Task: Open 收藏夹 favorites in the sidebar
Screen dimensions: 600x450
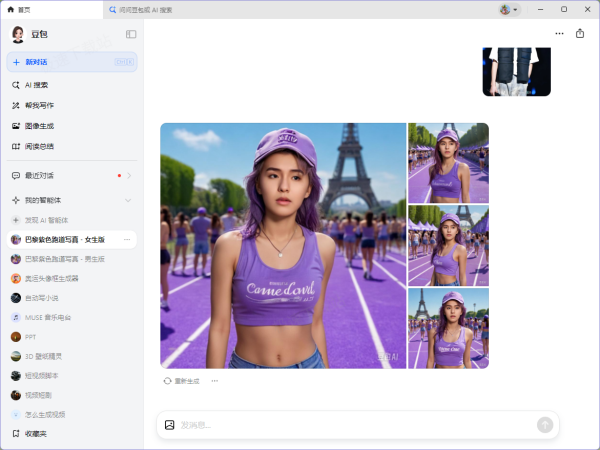Action: [36, 434]
